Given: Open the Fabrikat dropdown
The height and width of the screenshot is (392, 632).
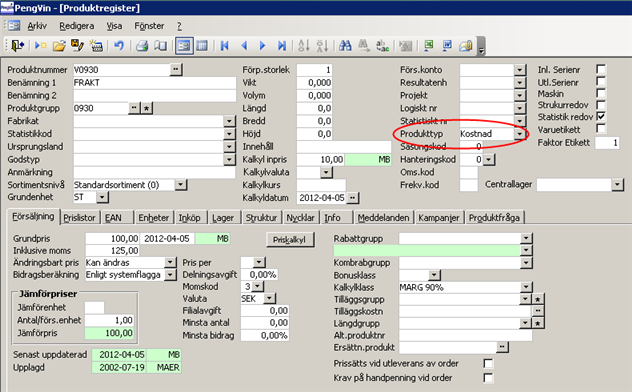Looking at the screenshot, I should click(229, 121).
